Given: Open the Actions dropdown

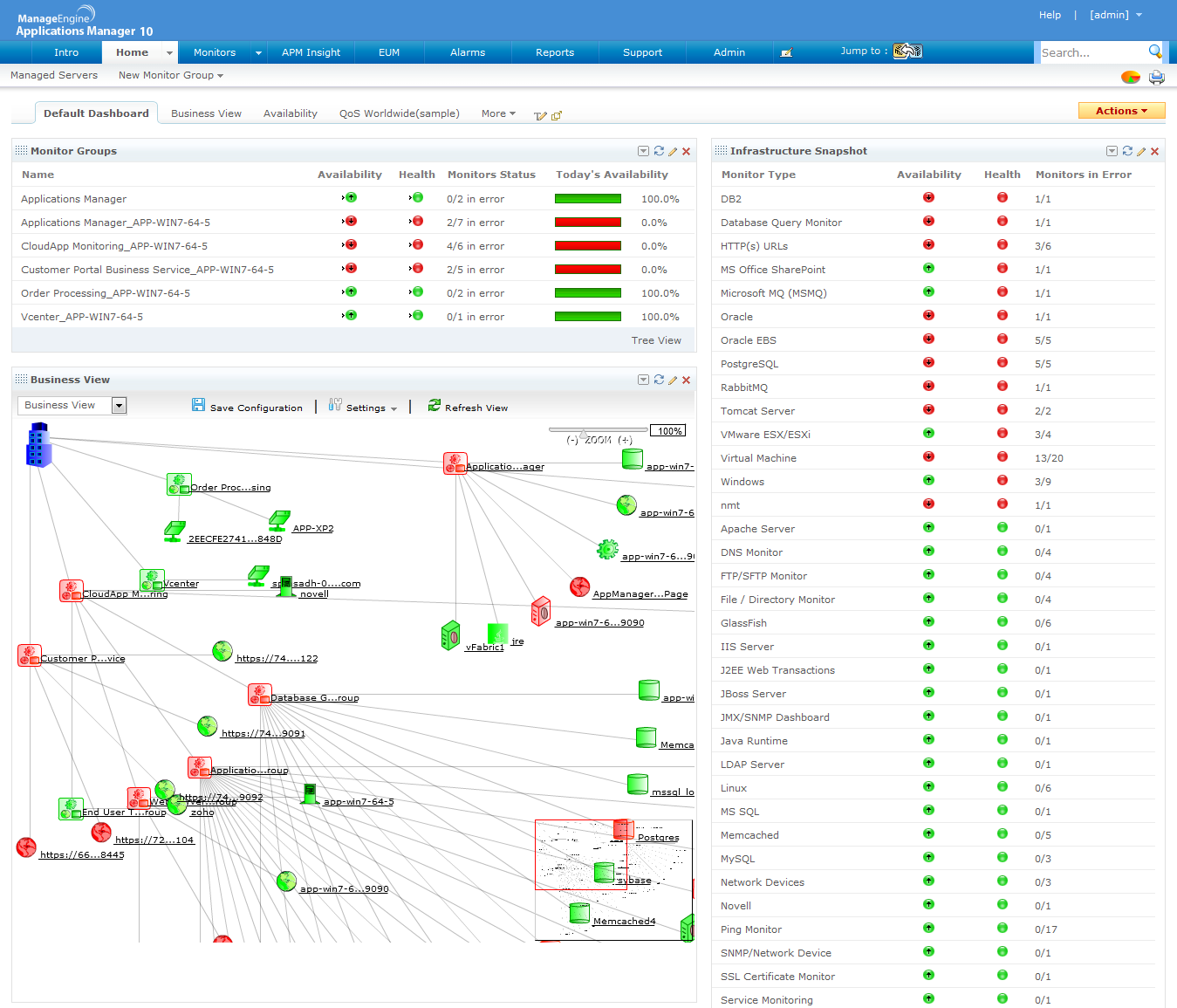Looking at the screenshot, I should point(1122,111).
